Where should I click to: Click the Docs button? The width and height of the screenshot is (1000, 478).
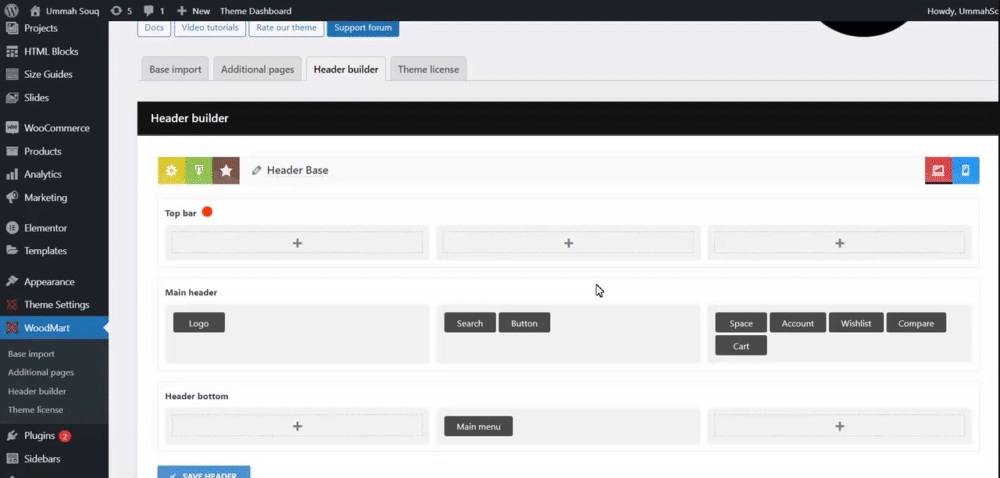(154, 28)
